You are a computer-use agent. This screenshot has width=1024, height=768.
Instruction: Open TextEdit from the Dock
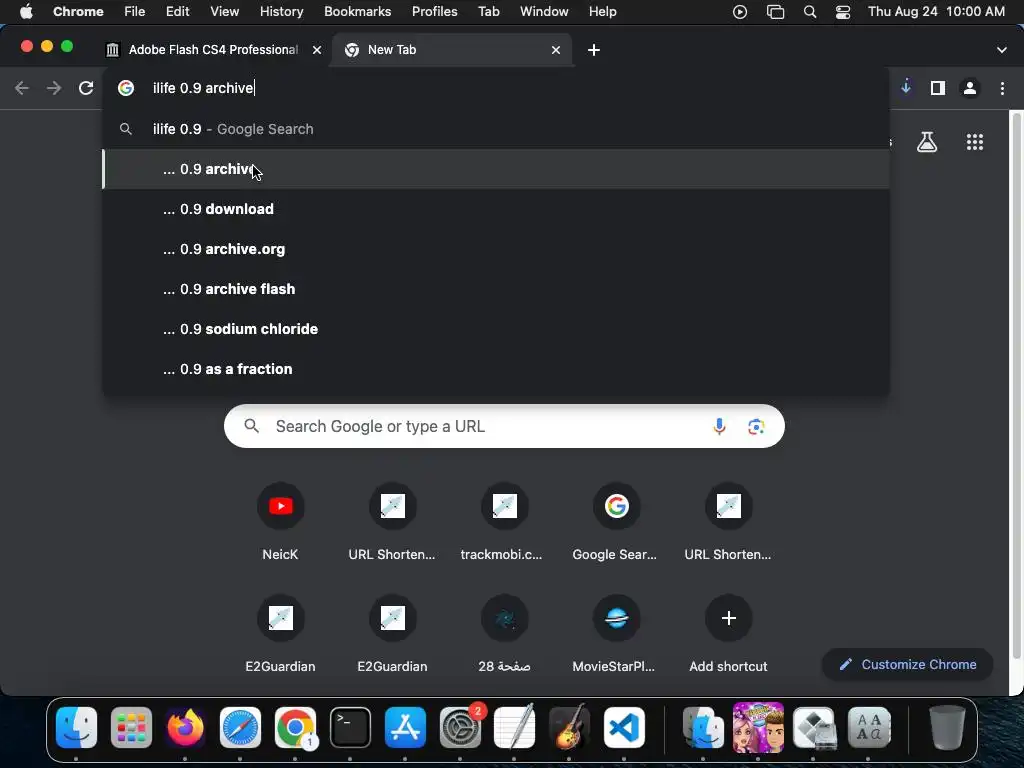515,728
